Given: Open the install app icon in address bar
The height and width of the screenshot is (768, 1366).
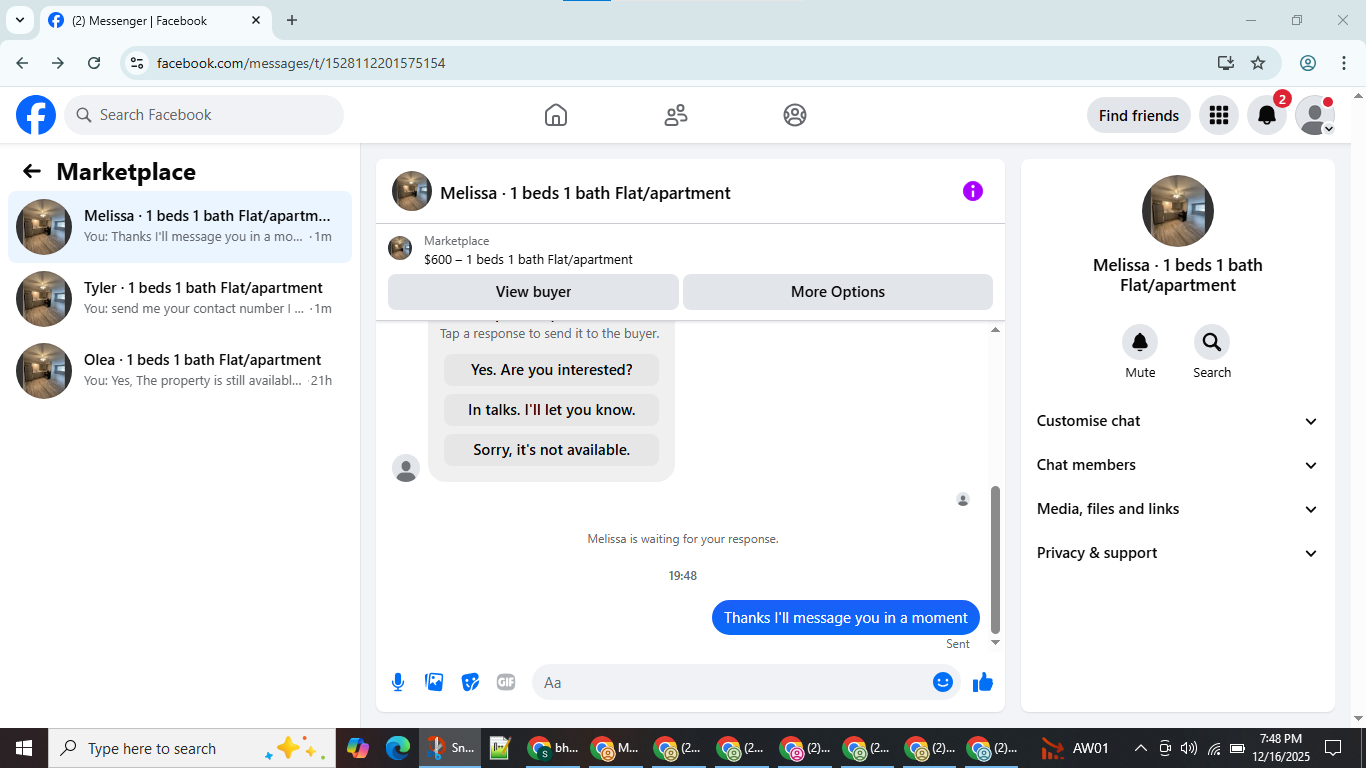Looking at the screenshot, I should click(x=1226, y=63).
